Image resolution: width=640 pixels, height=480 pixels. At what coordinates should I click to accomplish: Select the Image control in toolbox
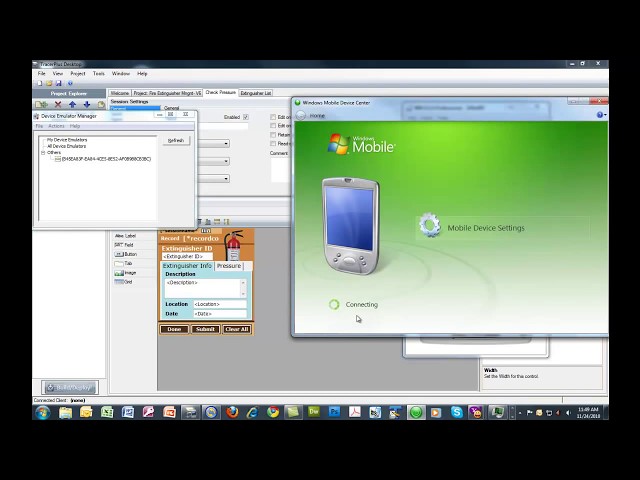pos(125,273)
